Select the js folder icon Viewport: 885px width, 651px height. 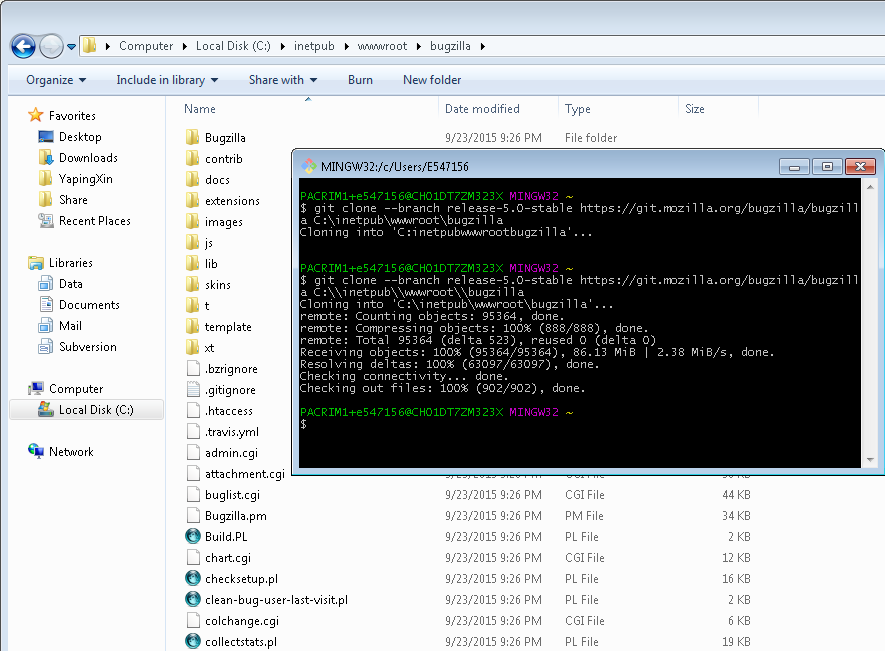[192, 242]
